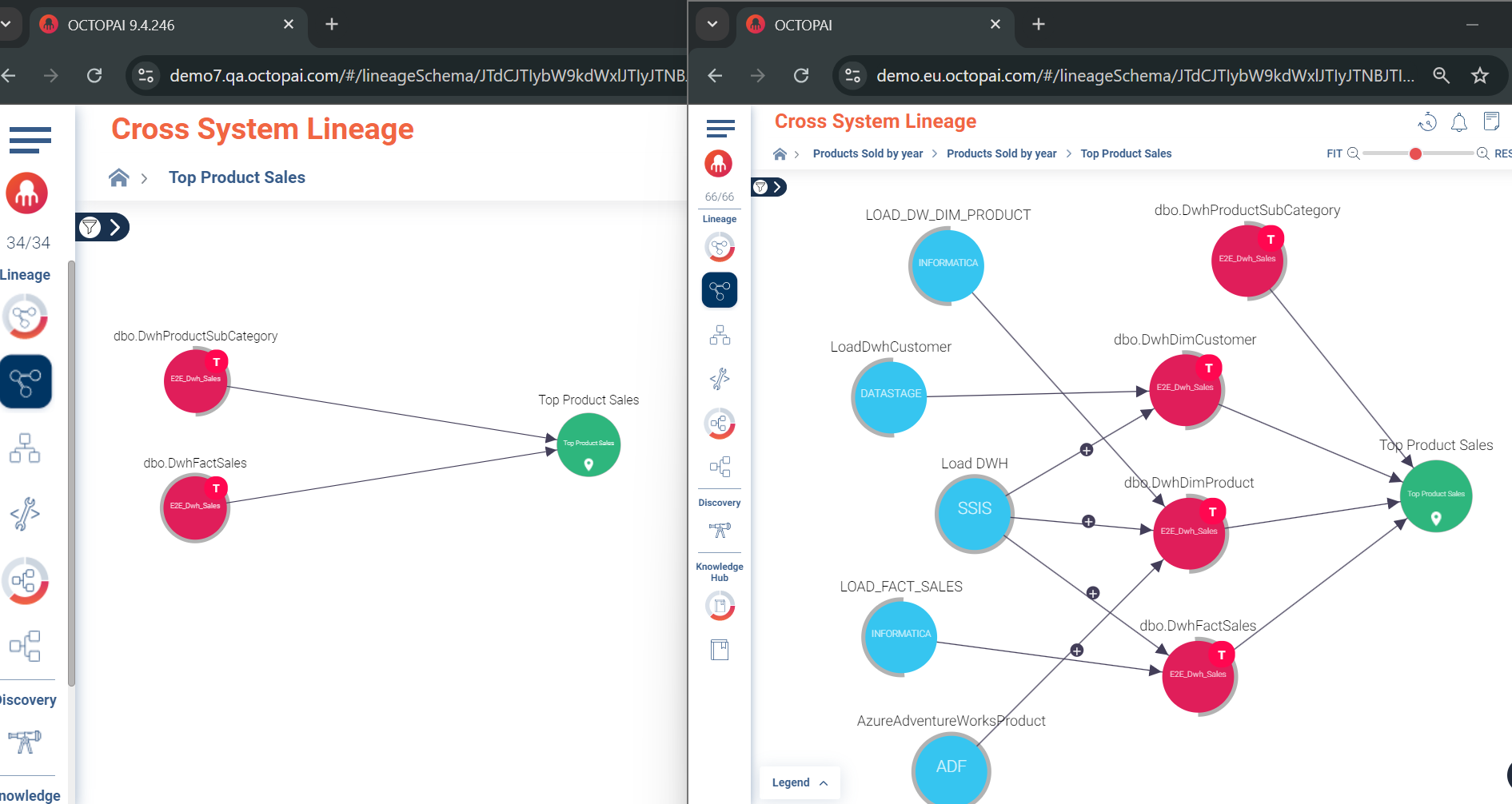Screen dimensions: 1512x804
Task: Click the zoom out magnifier next to FIT
Action: pos(1353,153)
